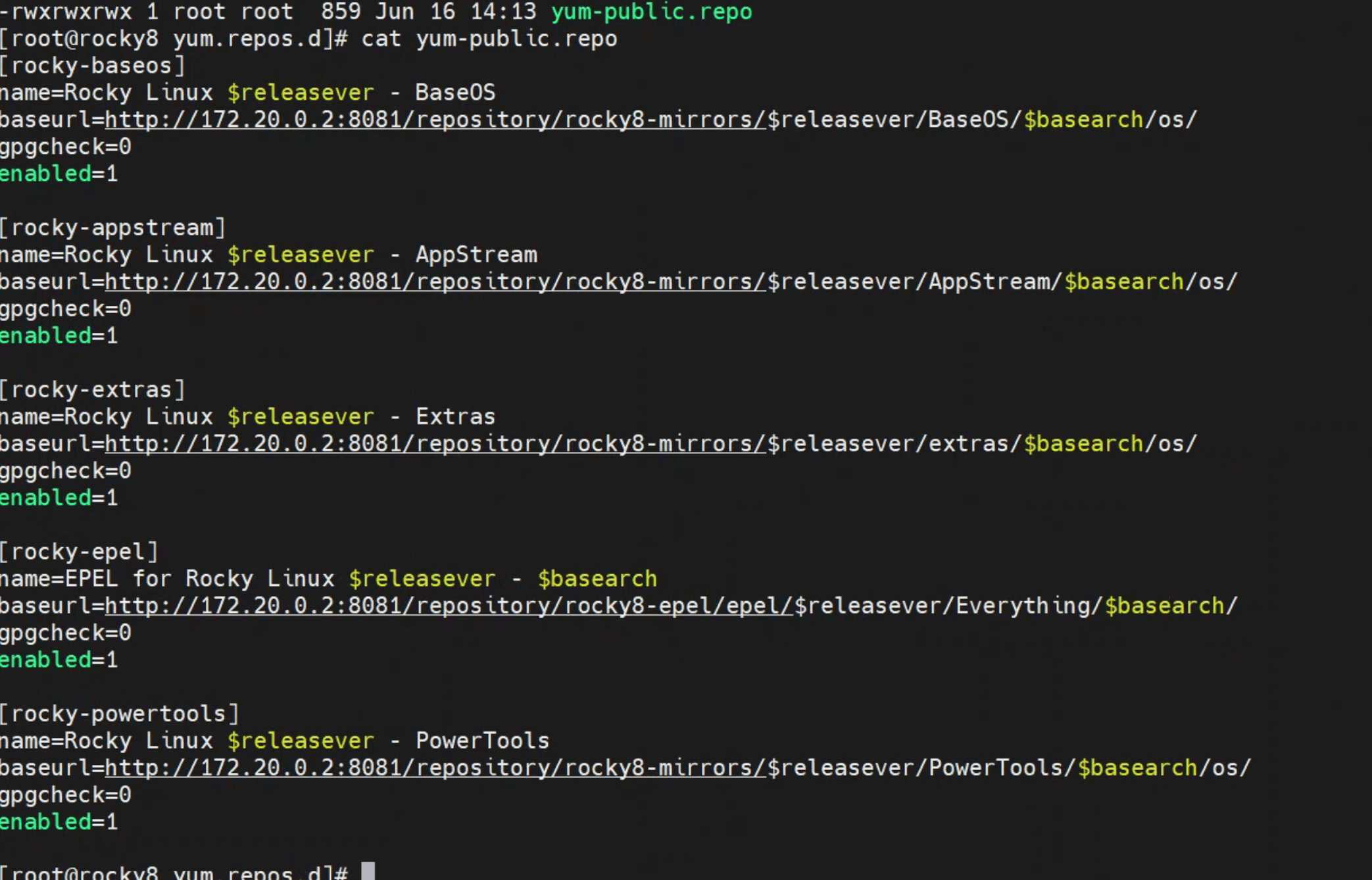This screenshot has height=880, width=1372.
Task: Click enabled=1 under rocky-appstream
Action: tap(59, 335)
